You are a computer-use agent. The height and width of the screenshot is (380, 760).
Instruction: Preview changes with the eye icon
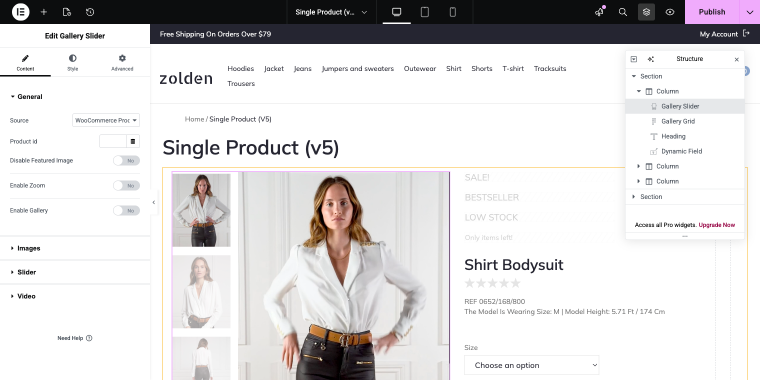tap(670, 12)
